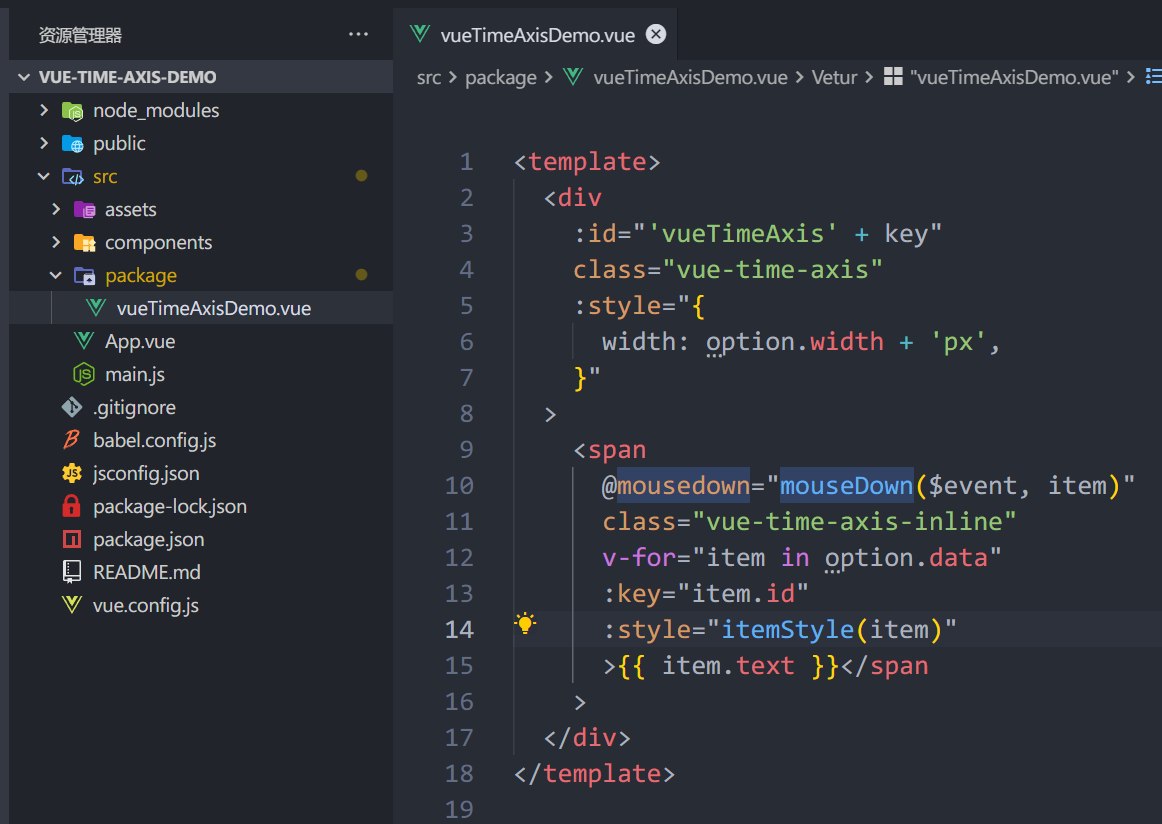Click the purple assets folder icon
The height and width of the screenshot is (824, 1162).
click(84, 210)
